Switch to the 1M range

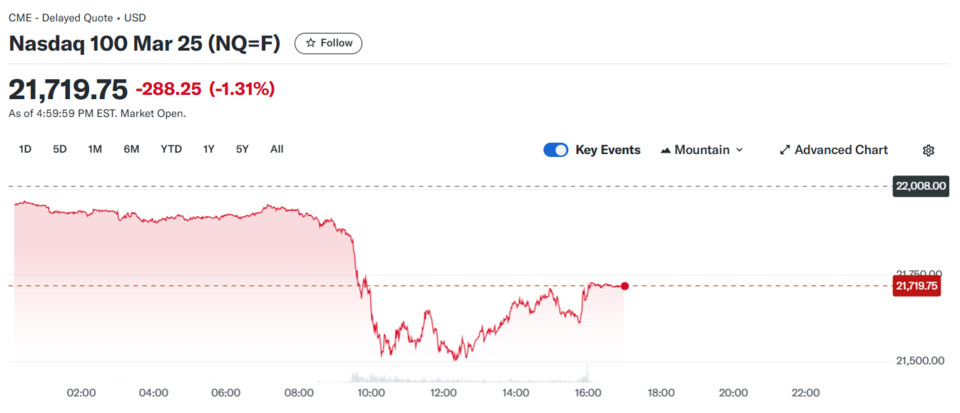[94, 149]
